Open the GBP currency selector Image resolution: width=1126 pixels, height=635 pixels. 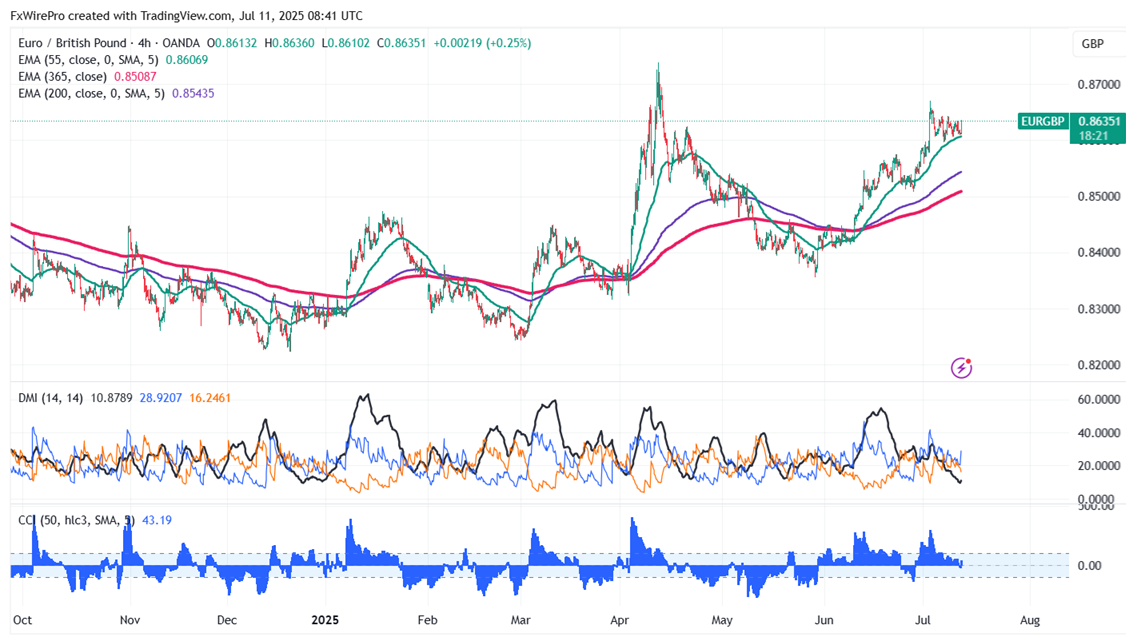coord(1092,44)
